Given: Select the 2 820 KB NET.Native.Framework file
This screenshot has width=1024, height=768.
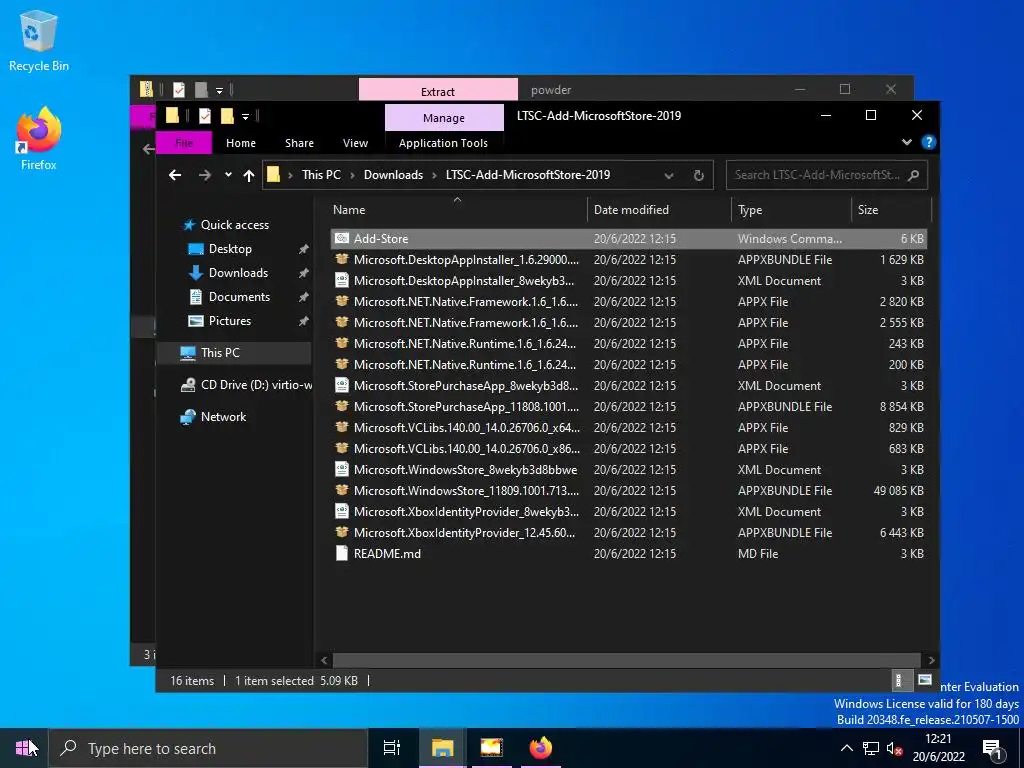Looking at the screenshot, I should point(628,302).
